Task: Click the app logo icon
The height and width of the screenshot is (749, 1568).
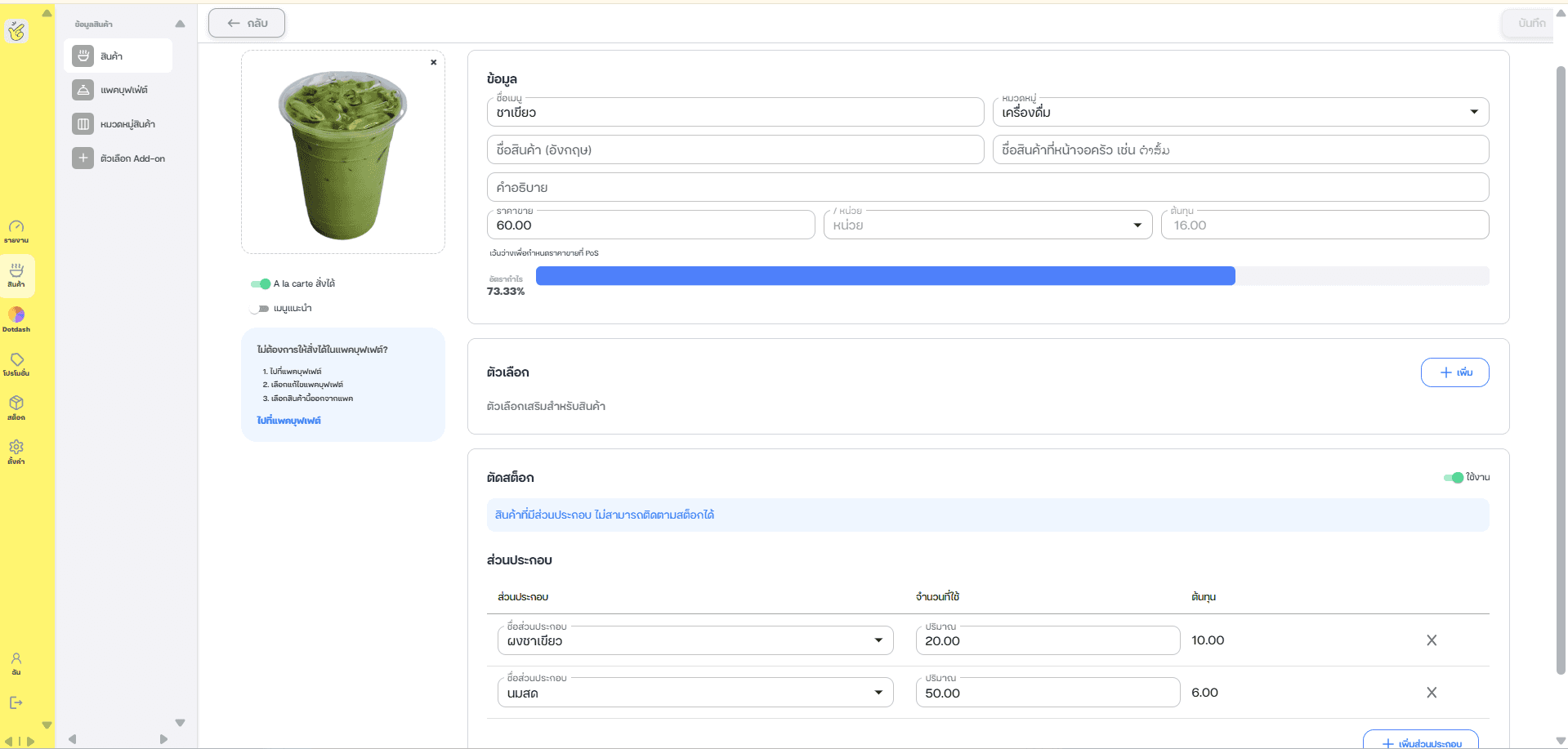Action: 16,31
